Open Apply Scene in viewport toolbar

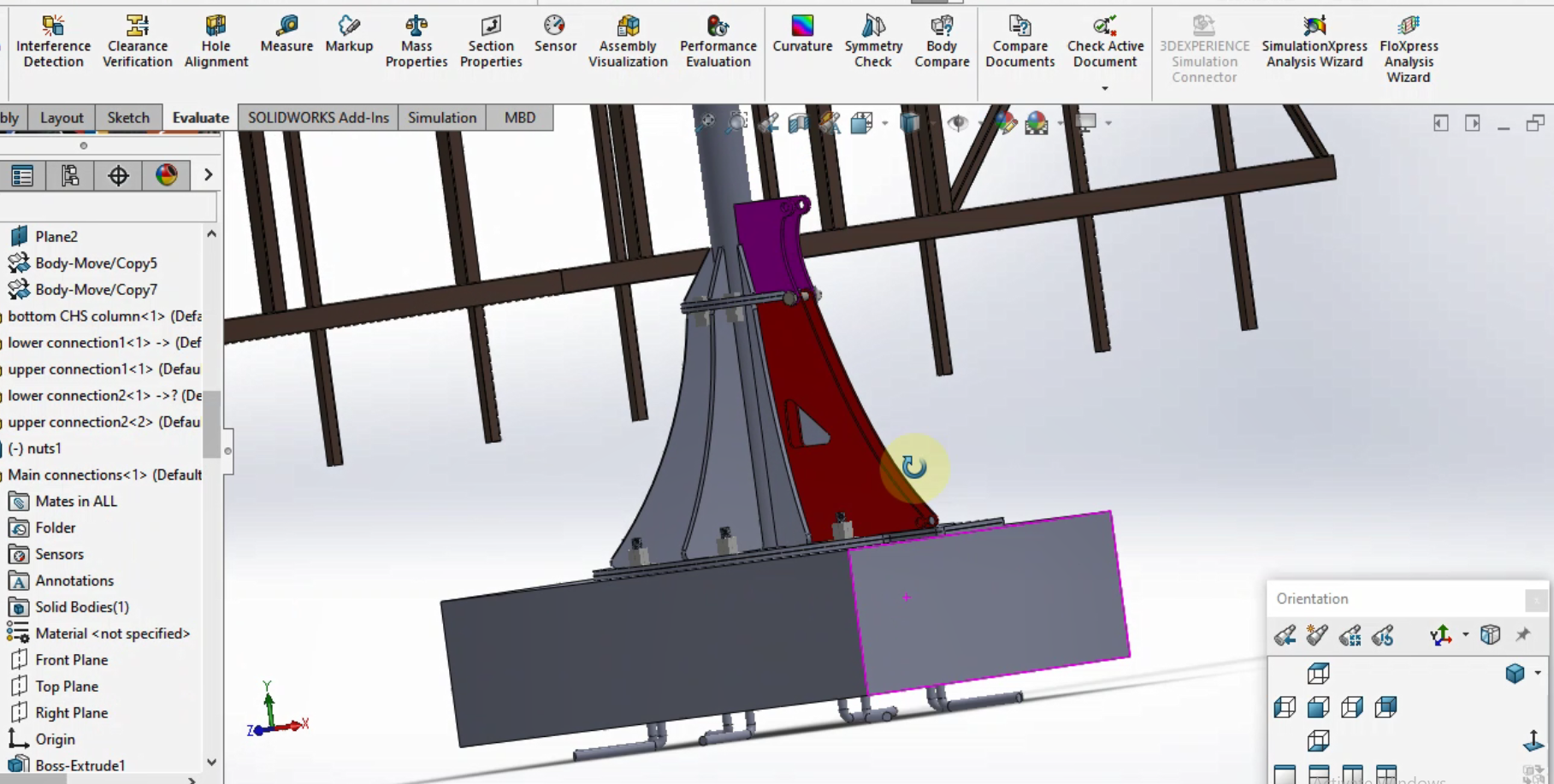tap(1037, 123)
